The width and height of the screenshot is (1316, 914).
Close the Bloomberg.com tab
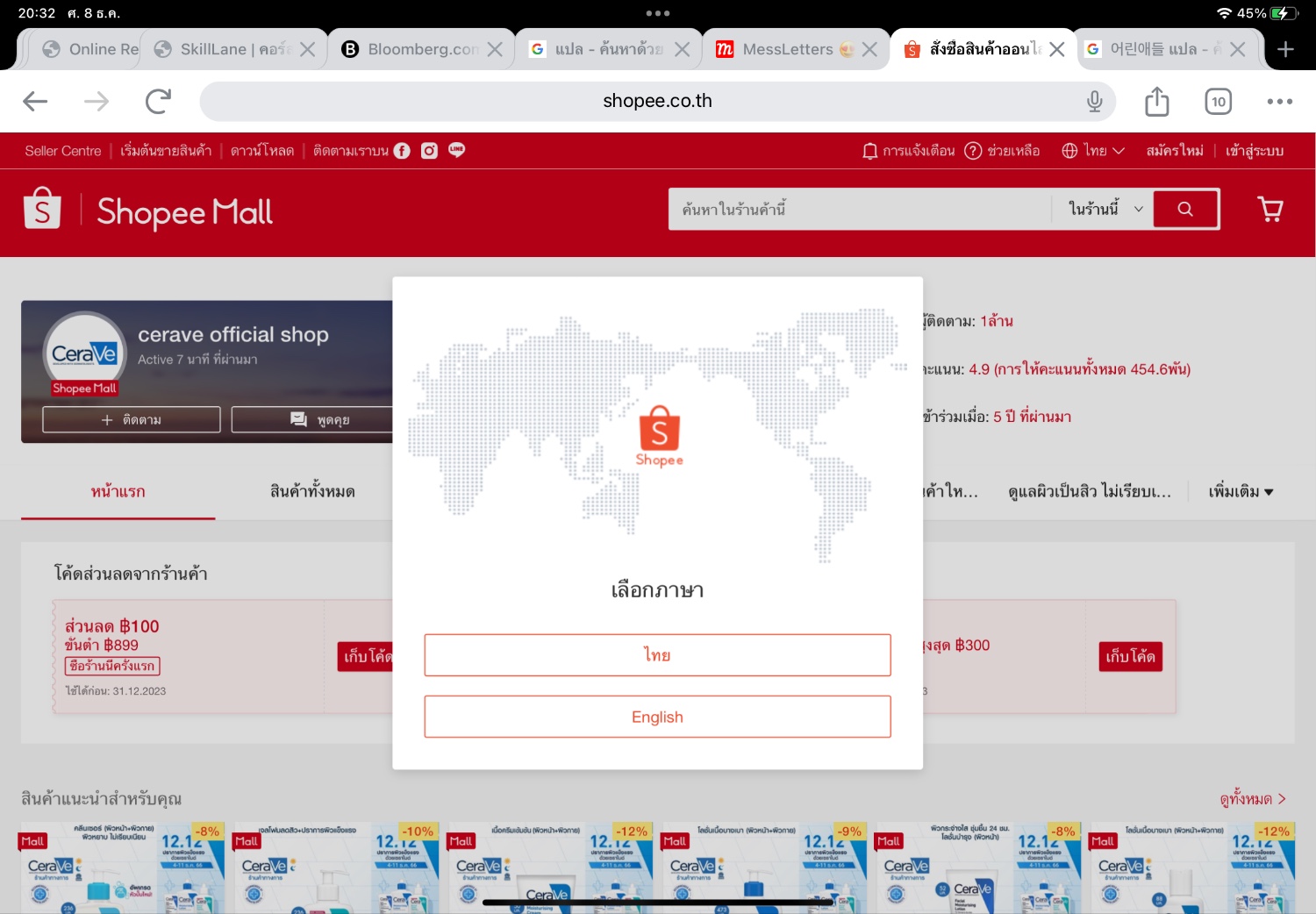[495, 49]
